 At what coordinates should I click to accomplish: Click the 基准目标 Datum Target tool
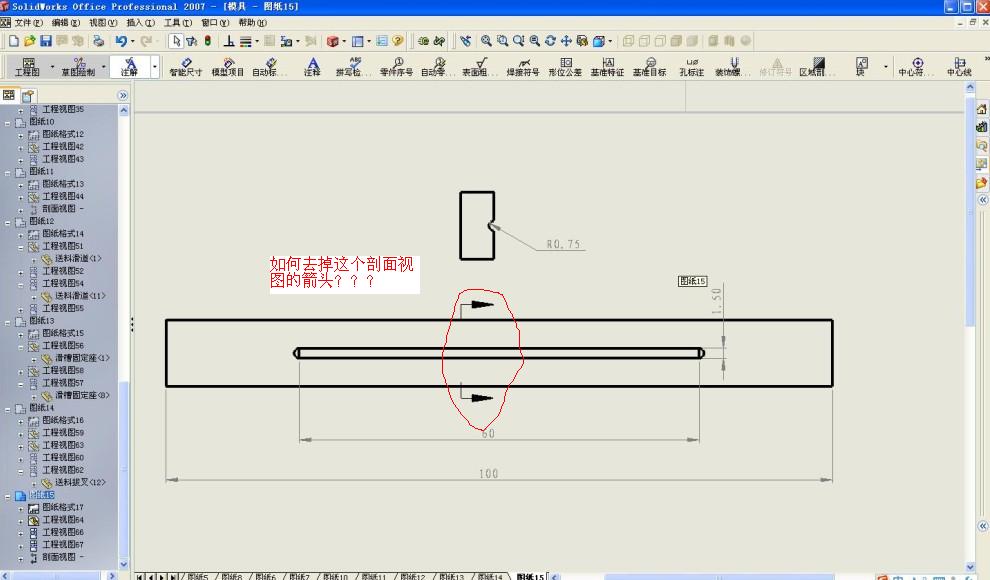click(x=650, y=67)
